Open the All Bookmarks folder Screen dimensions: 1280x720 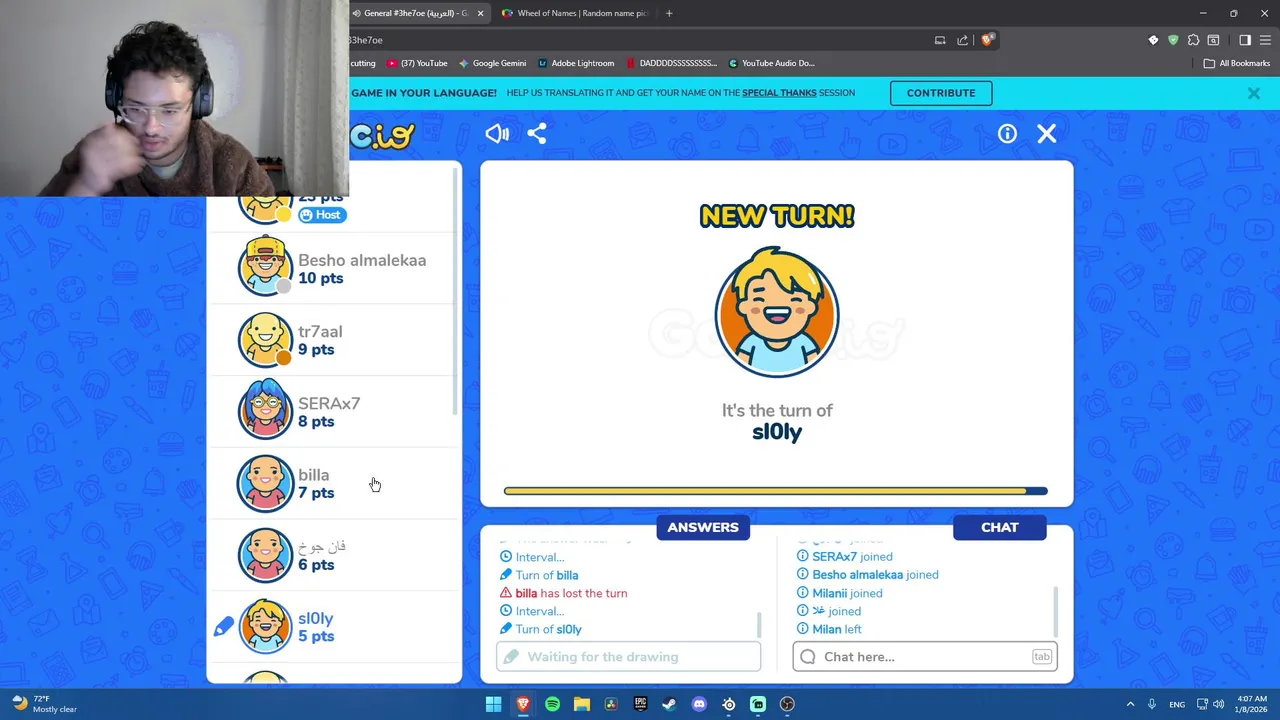1237,63
